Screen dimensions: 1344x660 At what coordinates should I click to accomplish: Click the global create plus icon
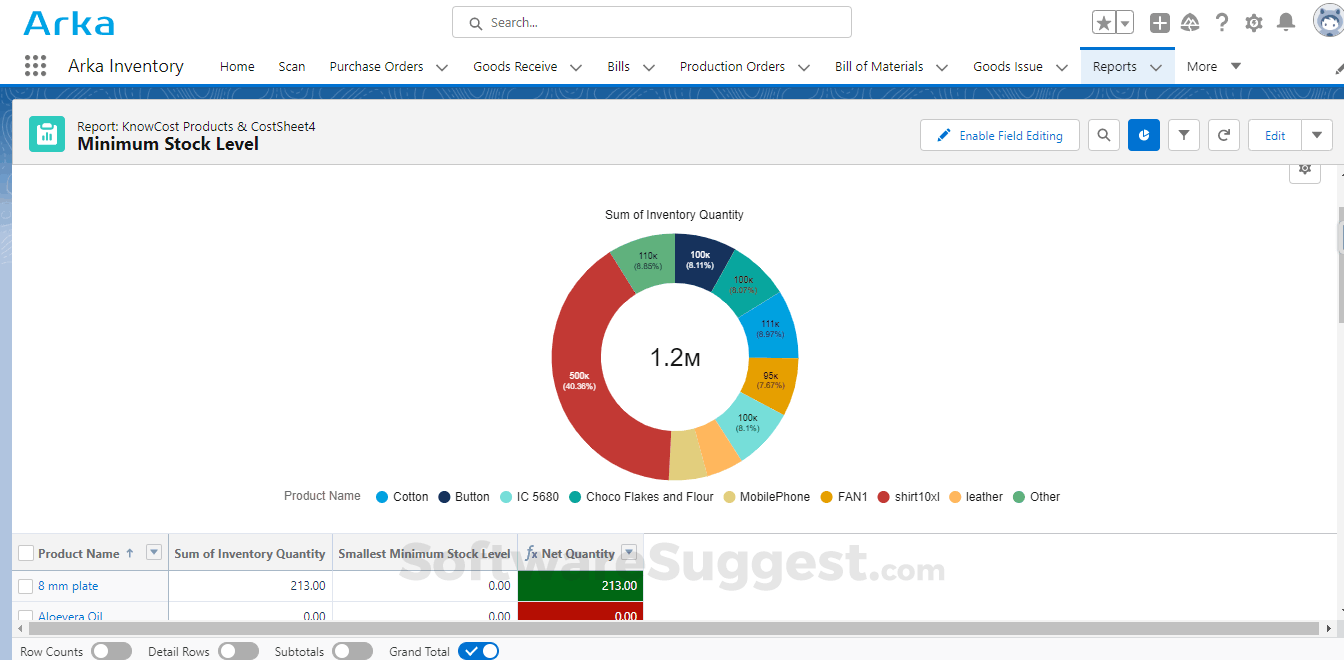1159,22
